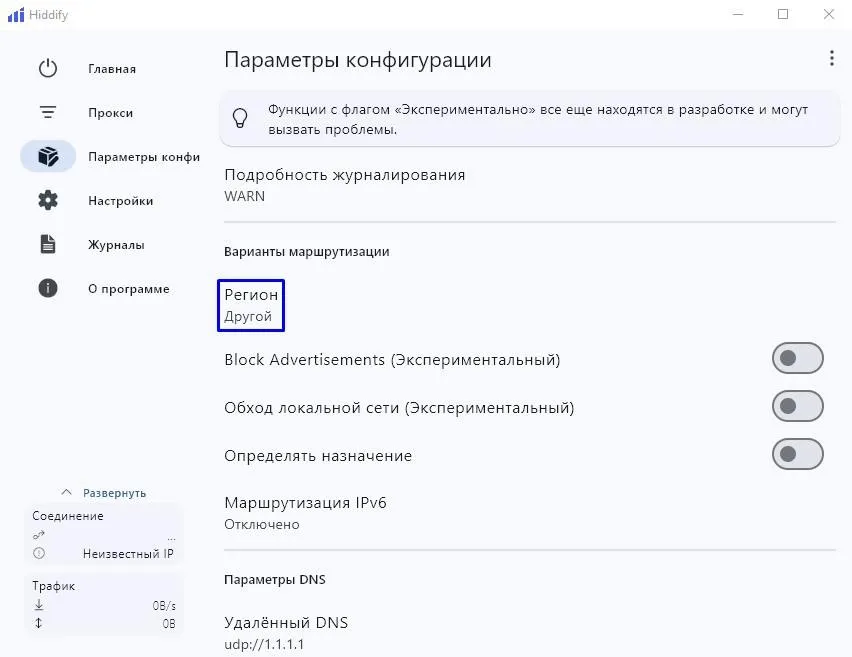Click the О программе info icon

click(48, 288)
